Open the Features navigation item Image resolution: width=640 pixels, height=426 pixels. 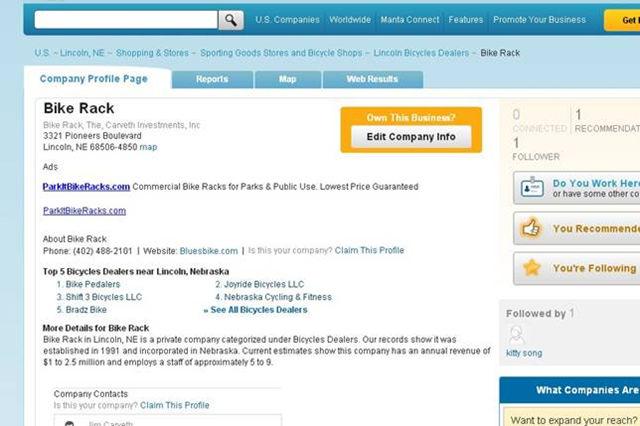pos(466,20)
